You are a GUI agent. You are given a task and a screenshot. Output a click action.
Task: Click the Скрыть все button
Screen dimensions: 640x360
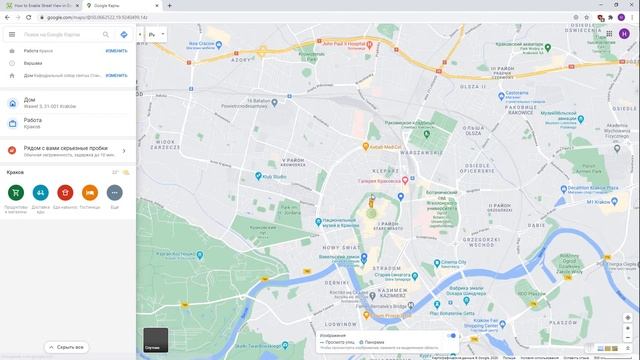[x=67, y=347]
